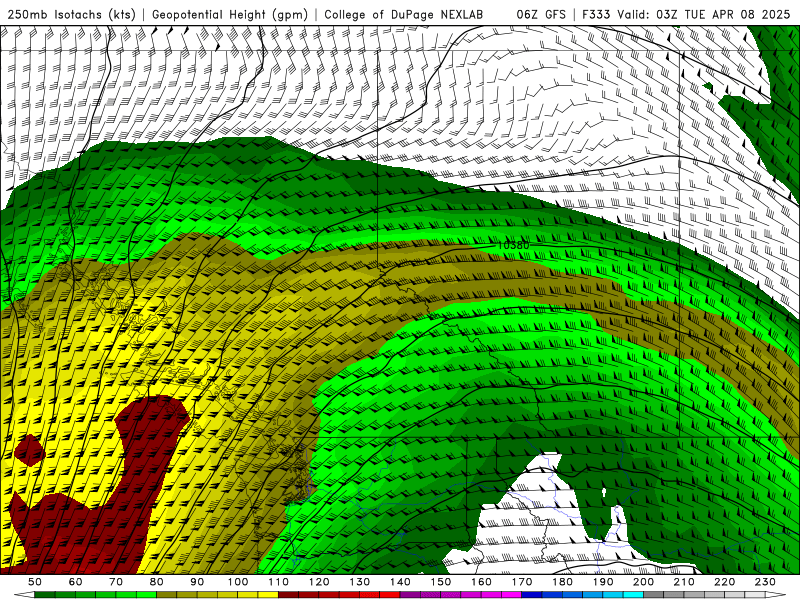Screen dimensions: 800x600
Task: Click the 'F333 Valid: 03Z TUE APR 08 2025' text
Action: pyautogui.click(x=686, y=15)
